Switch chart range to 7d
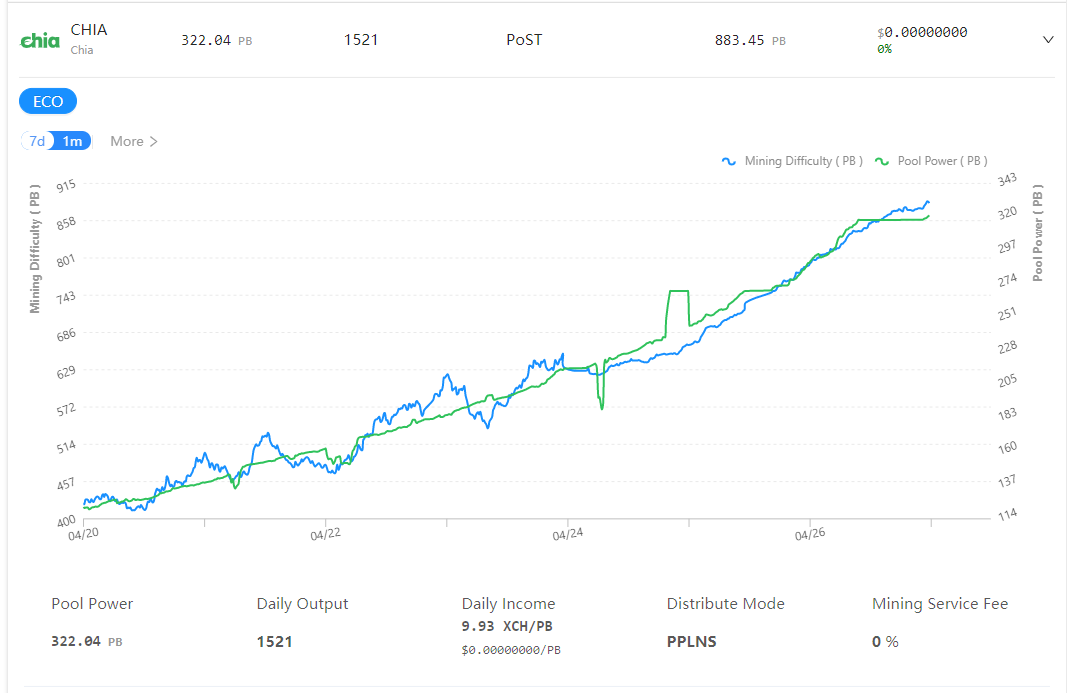Image resolution: width=1067 pixels, height=693 pixels. [37, 141]
